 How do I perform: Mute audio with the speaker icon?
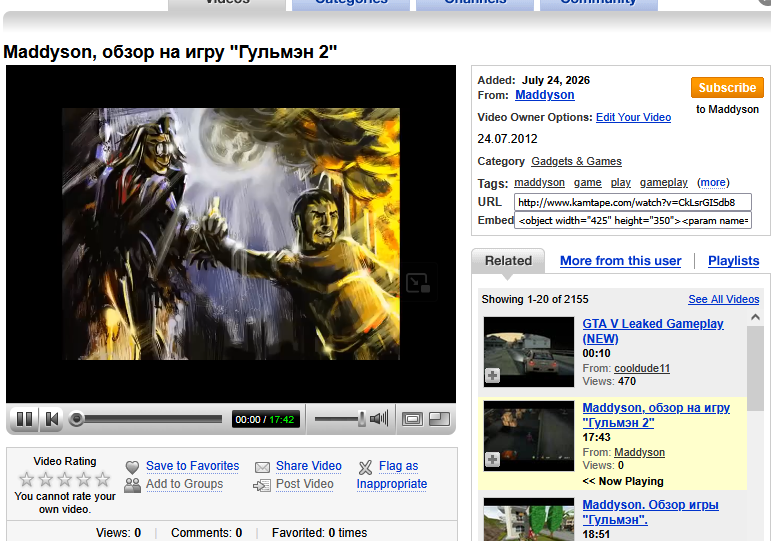tap(379, 419)
